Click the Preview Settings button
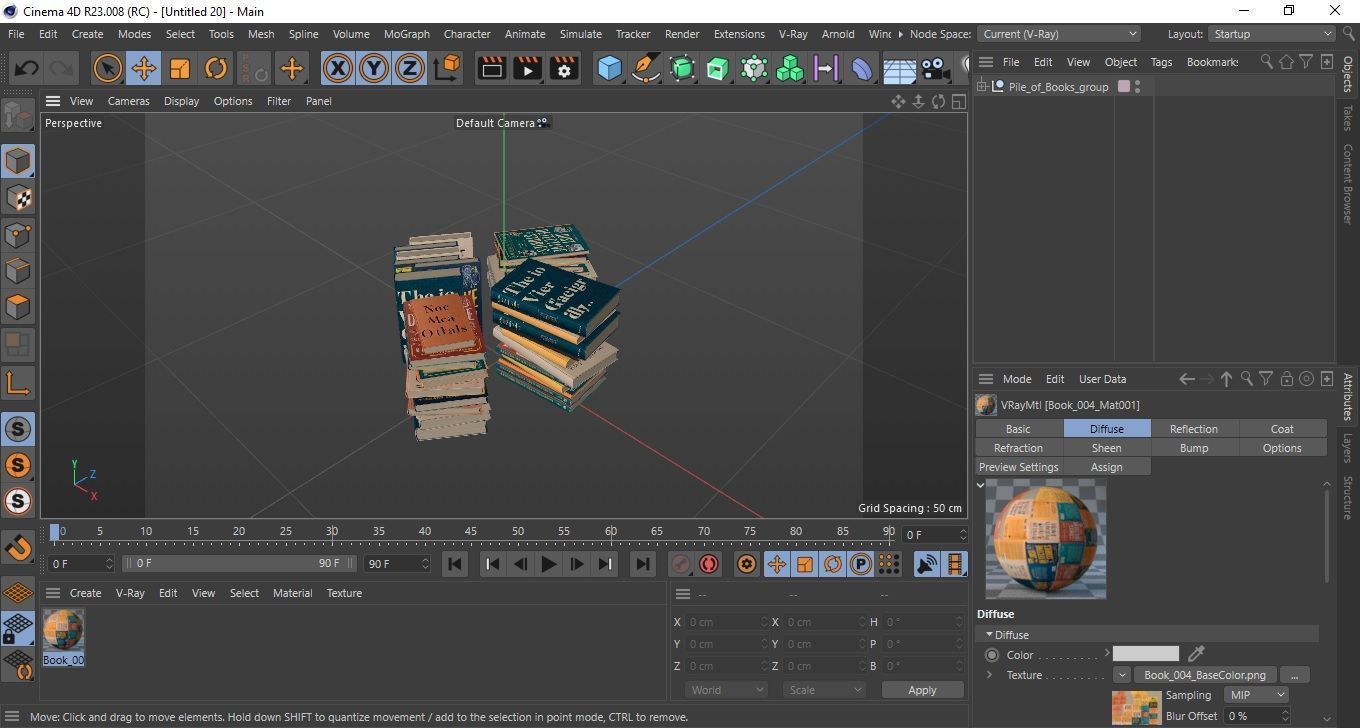Viewport: 1360px width, 728px height. (1018, 467)
